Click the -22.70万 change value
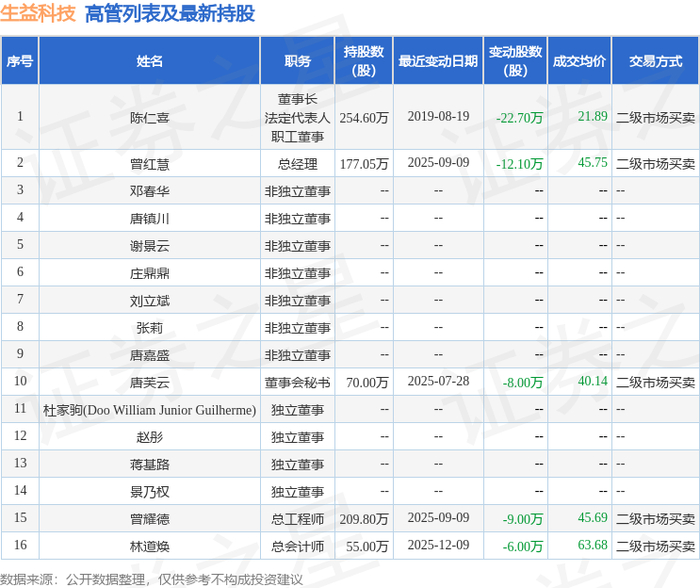This screenshot has width=700, height=588. (x=519, y=118)
